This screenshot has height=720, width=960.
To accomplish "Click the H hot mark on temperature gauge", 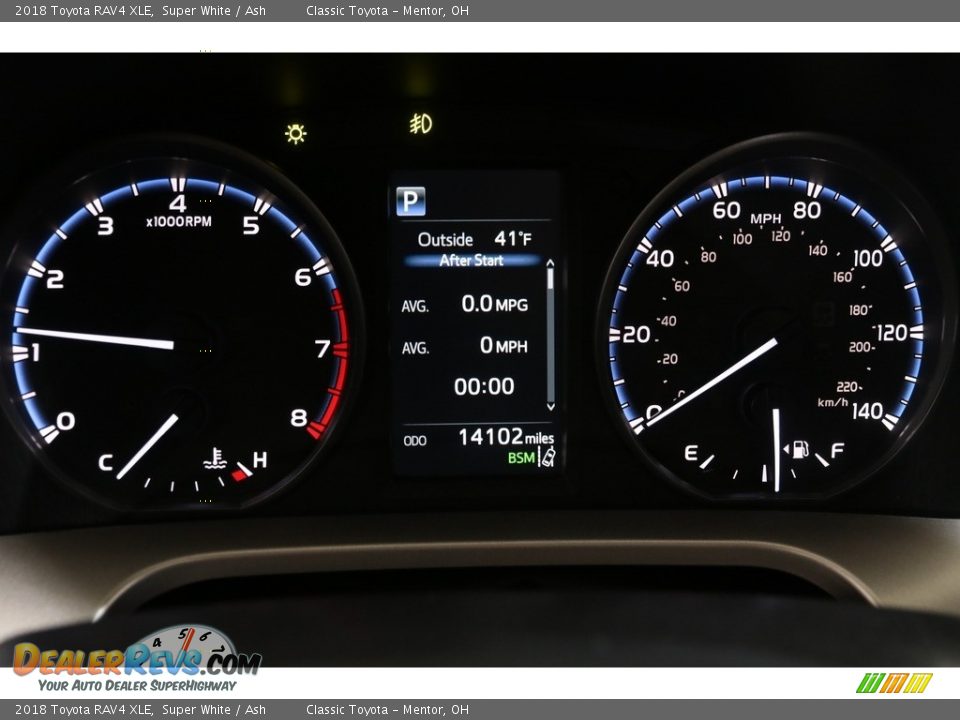I will [260, 460].
